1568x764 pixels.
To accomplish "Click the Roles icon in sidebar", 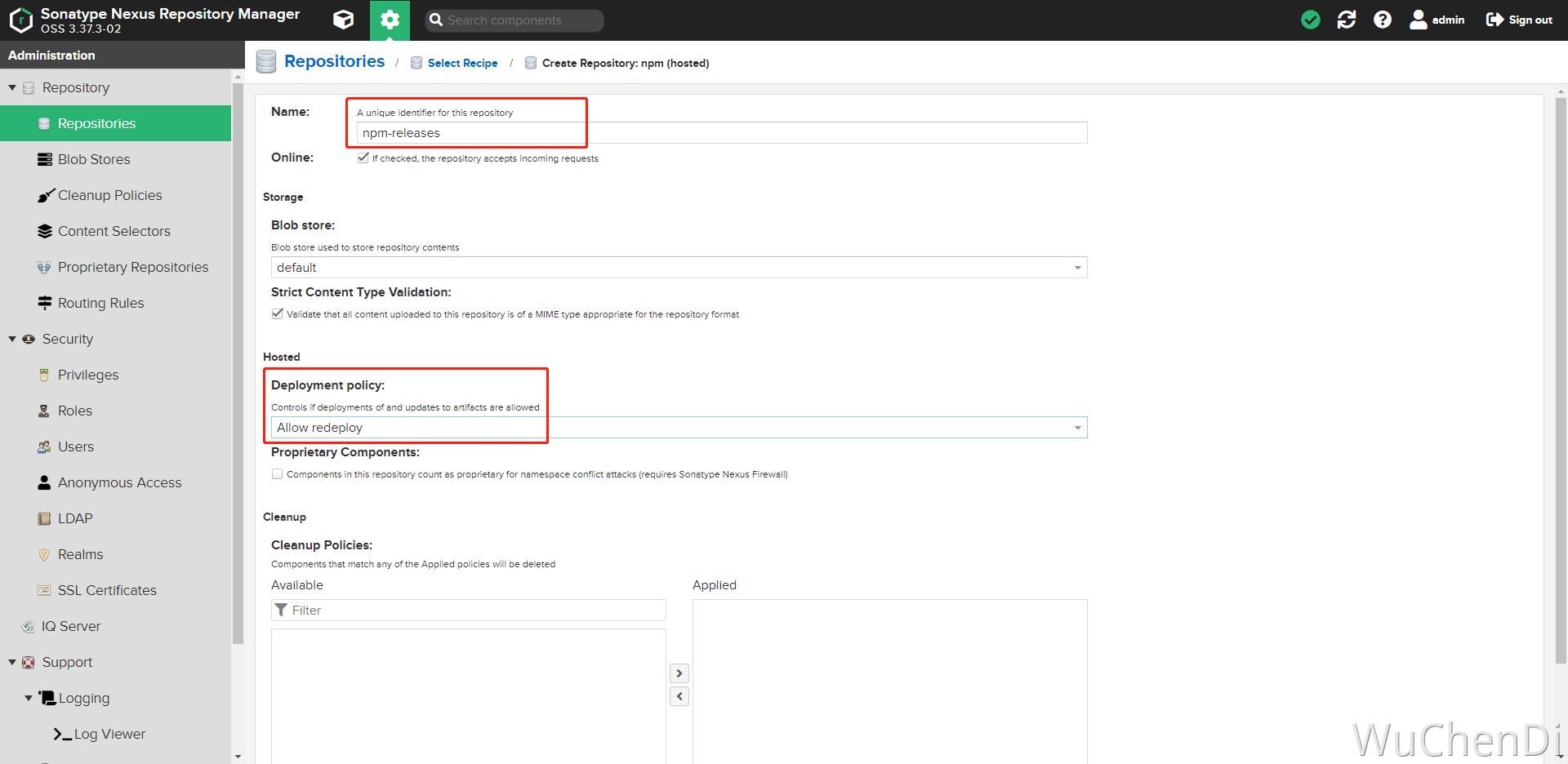I will (x=45, y=411).
